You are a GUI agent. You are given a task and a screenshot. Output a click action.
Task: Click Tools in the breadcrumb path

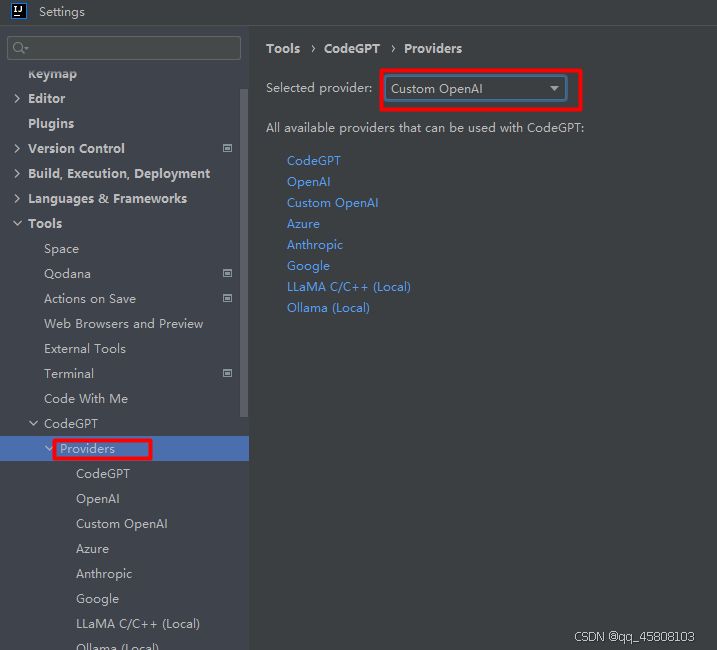(x=283, y=48)
